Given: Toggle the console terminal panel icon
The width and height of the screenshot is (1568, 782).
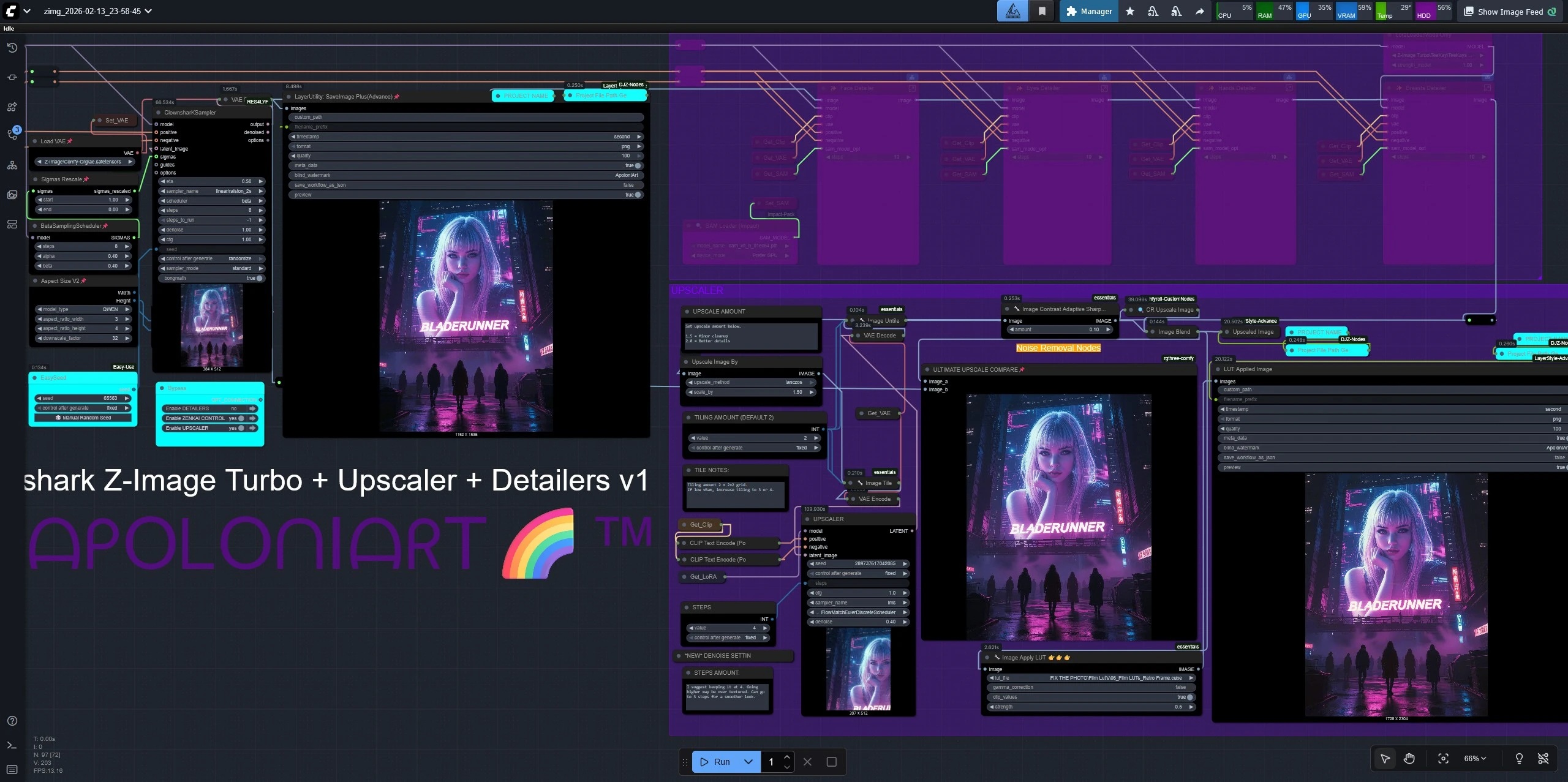Looking at the screenshot, I should click(x=12, y=745).
